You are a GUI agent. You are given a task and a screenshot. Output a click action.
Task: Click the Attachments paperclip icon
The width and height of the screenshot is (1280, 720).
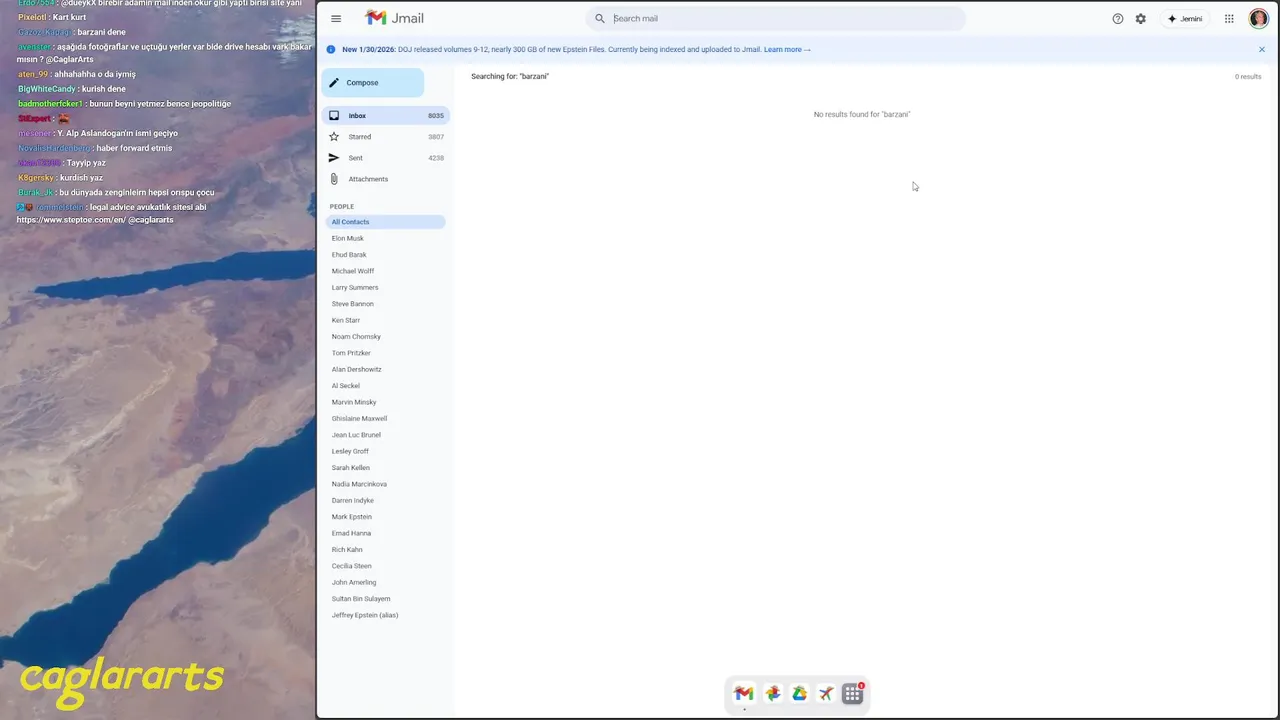pyautogui.click(x=334, y=178)
